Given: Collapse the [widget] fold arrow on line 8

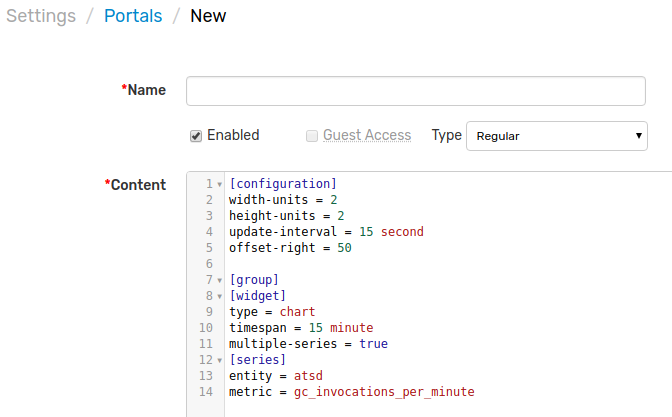Looking at the screenshot, I should pyautogui.click(x=219, y=297).
